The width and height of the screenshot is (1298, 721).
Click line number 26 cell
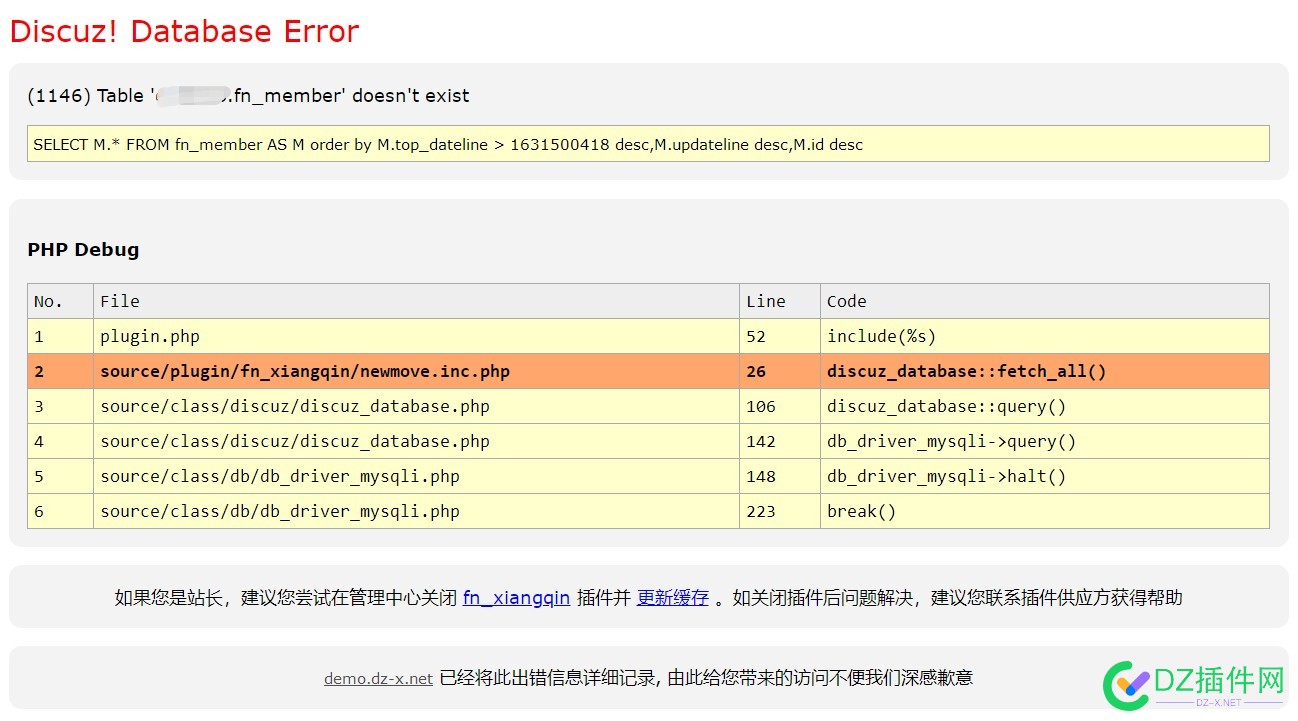point(780,371)
